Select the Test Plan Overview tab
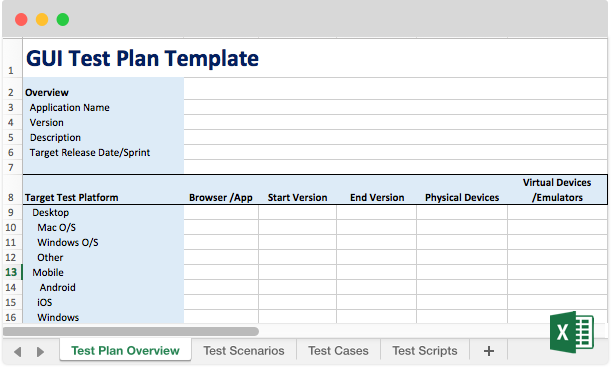 point(125,351)
